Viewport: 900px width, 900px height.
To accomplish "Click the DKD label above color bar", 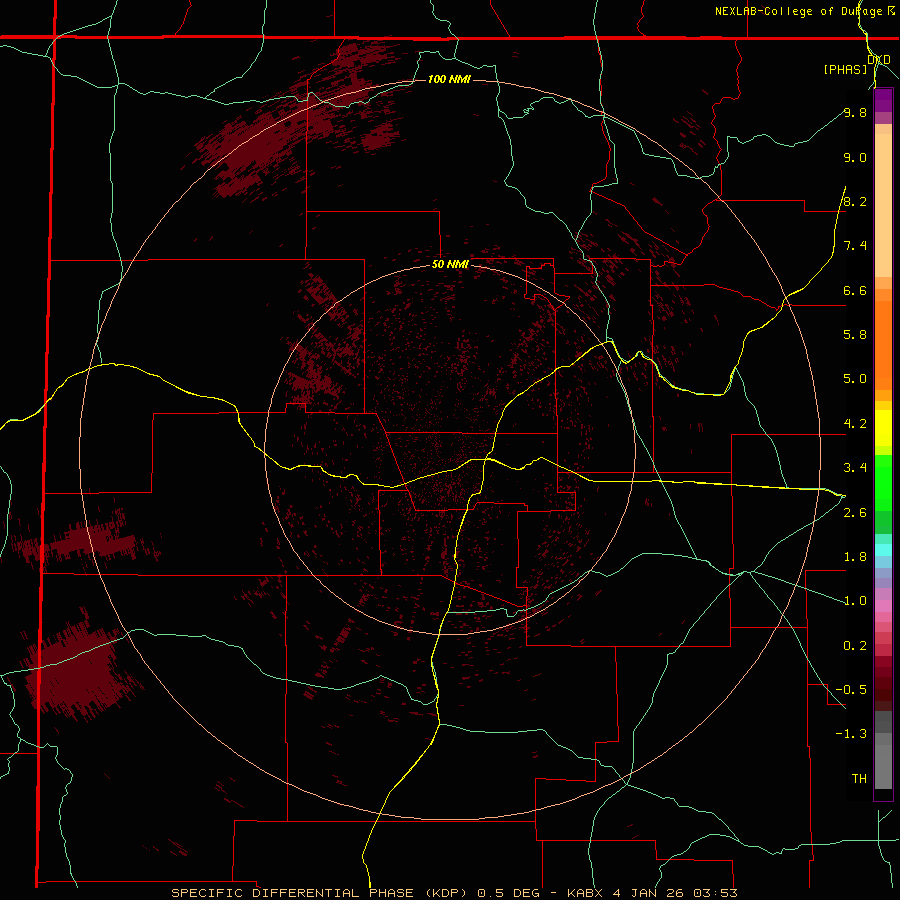I will coord(879,60).
